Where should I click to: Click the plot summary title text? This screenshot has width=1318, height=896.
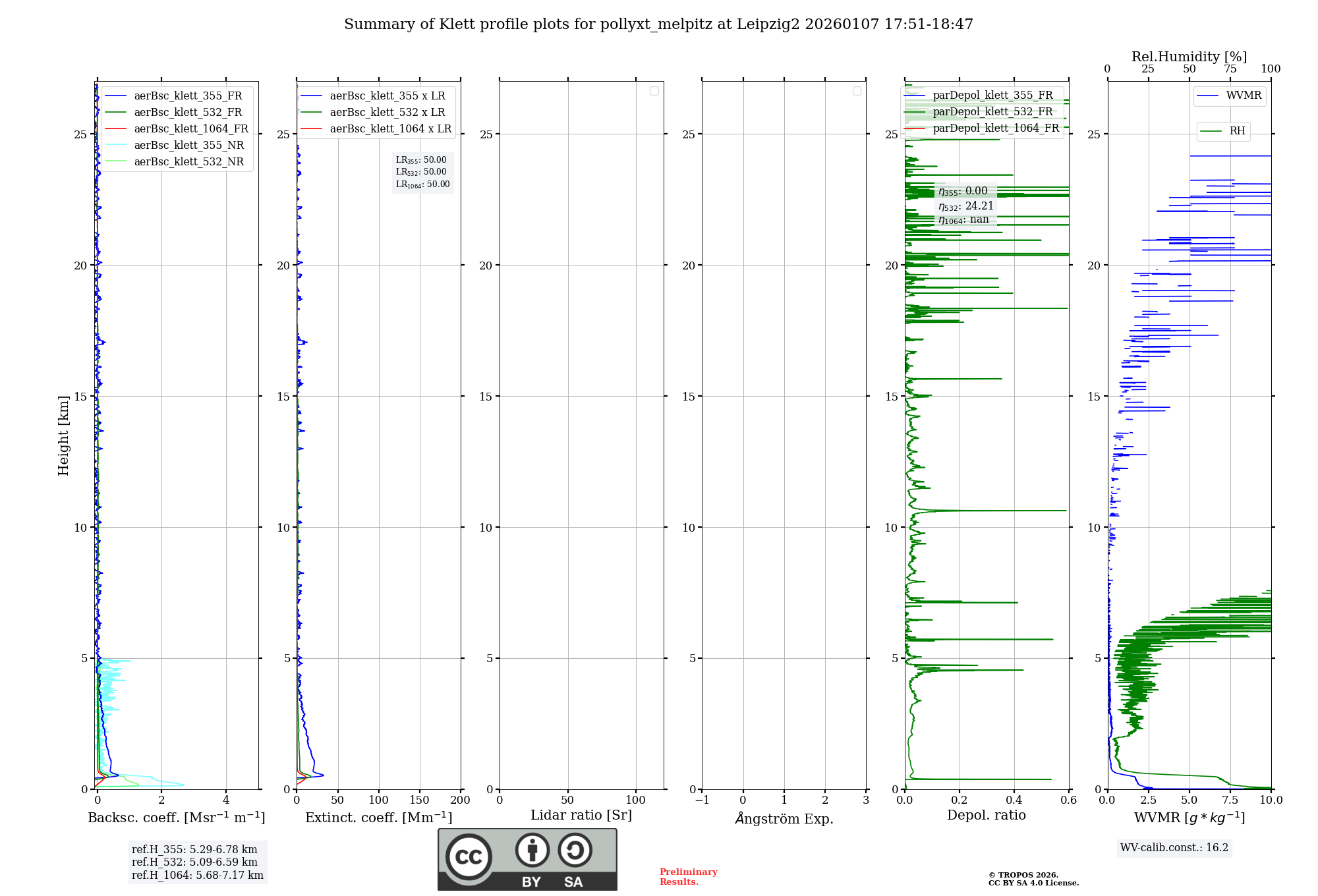[658, 24]
